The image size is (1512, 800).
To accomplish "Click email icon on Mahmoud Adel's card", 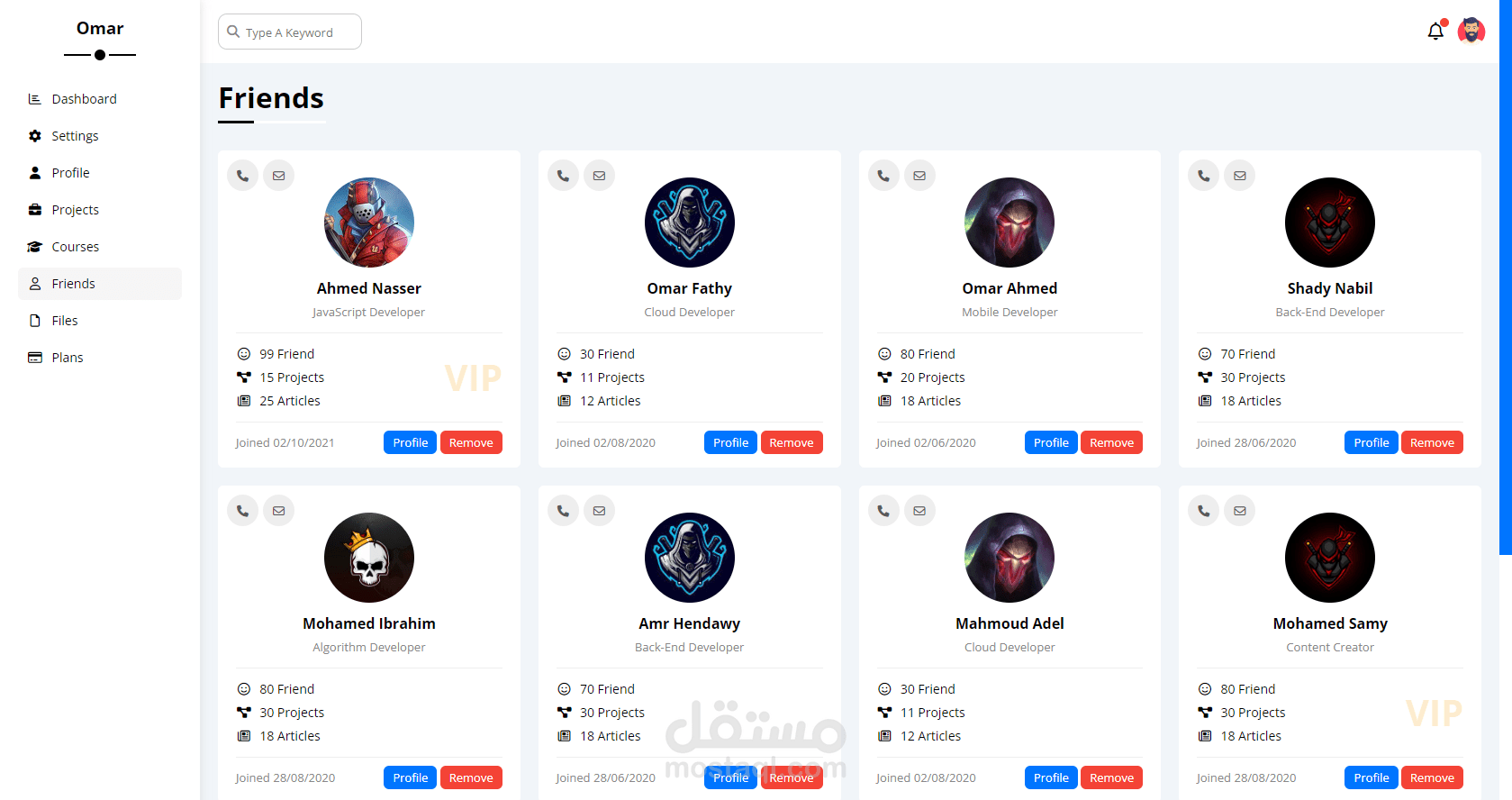I will coord(919,511).
